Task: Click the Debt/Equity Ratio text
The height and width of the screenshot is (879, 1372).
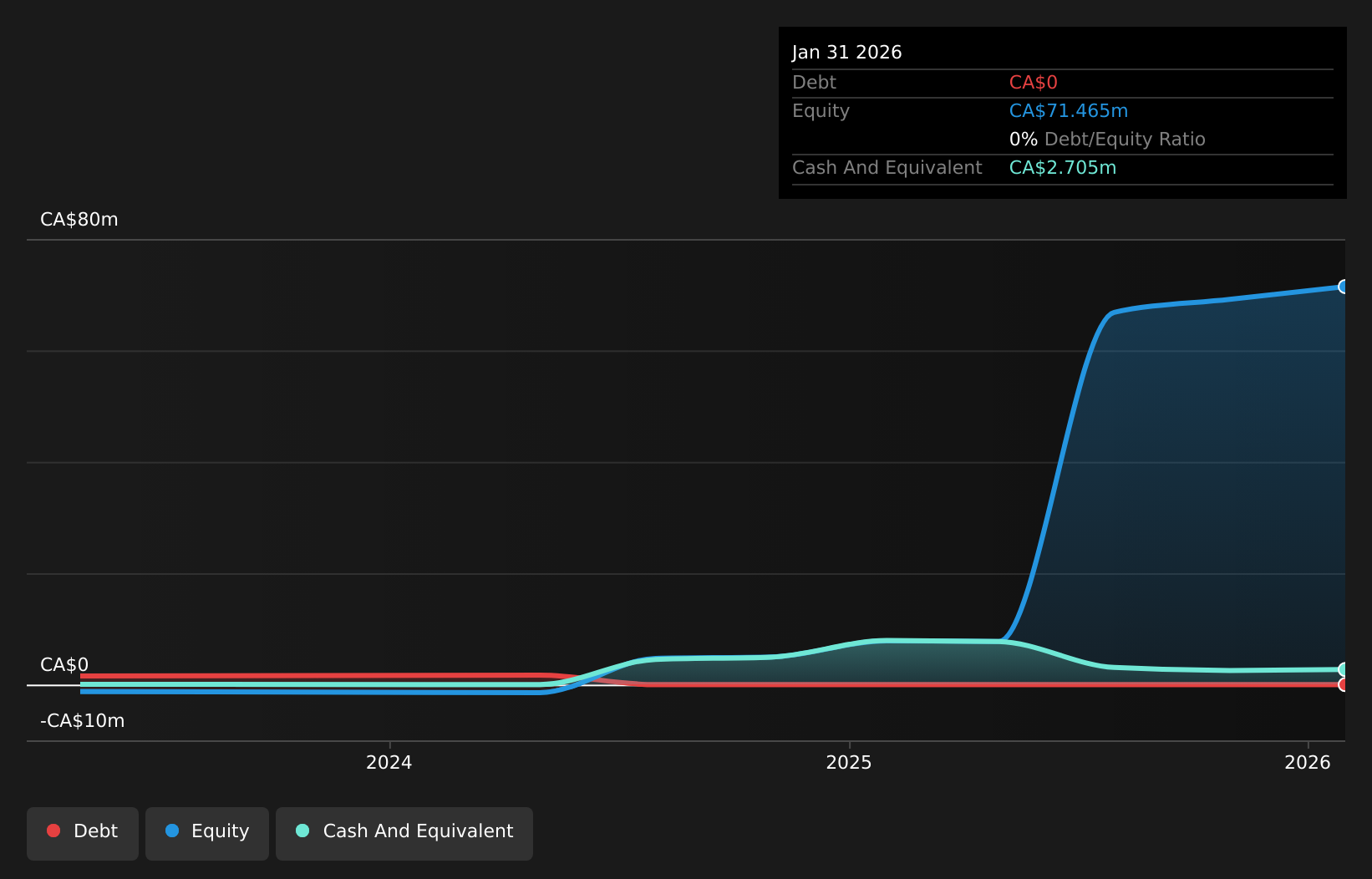Action: pyautogui.click(x=1125, y=140)
